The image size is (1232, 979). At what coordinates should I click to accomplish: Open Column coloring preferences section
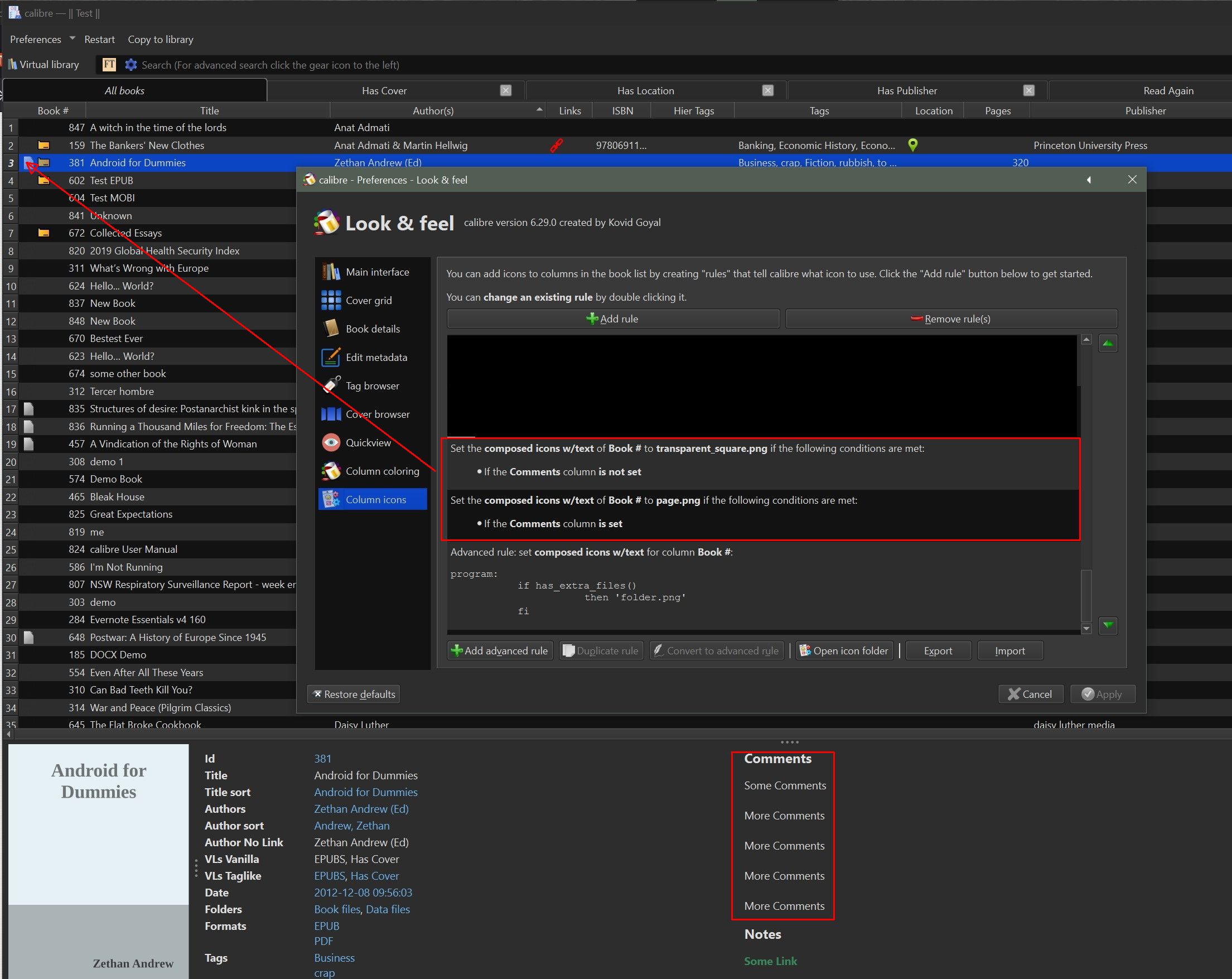click(x=372, y=471)
